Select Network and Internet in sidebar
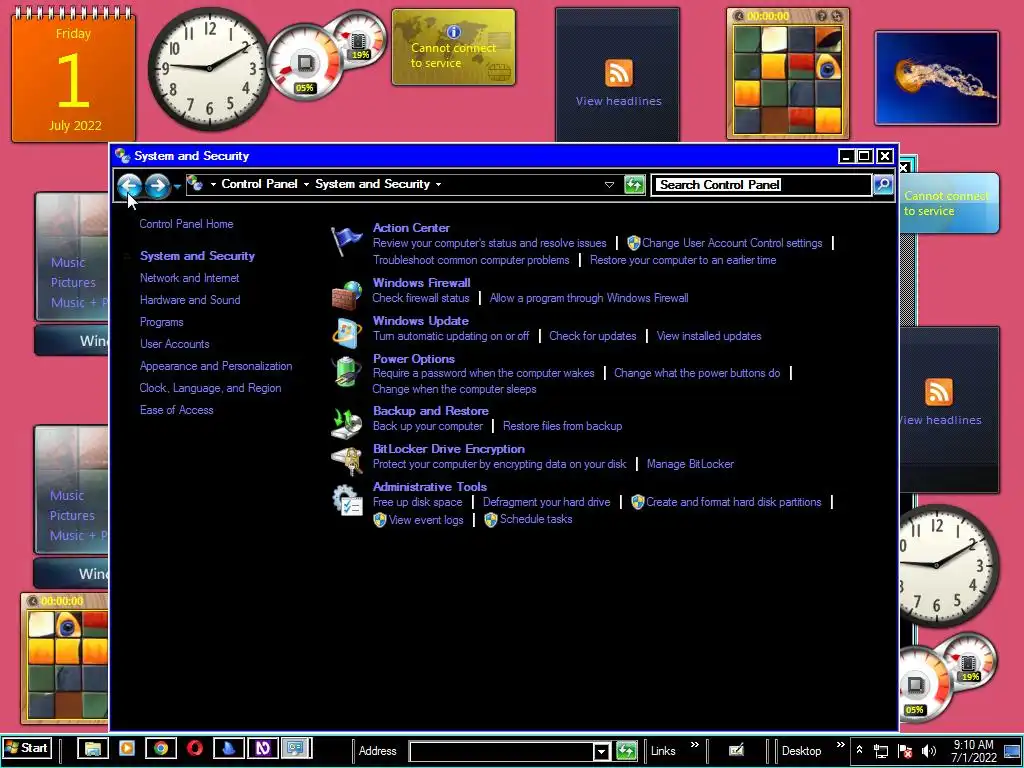The height and width of the screenshot is (768, 1024). [189, 278]
